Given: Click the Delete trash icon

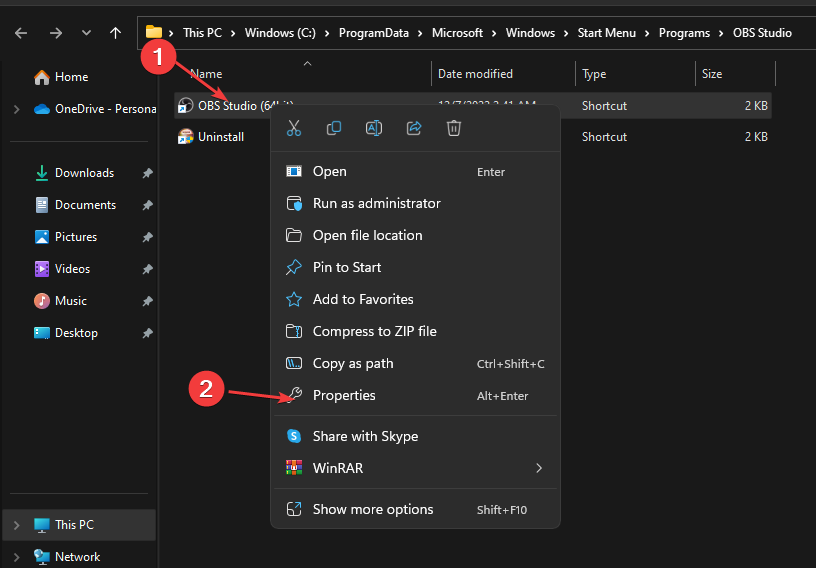Looking at the screenshot, I should 454,128.
